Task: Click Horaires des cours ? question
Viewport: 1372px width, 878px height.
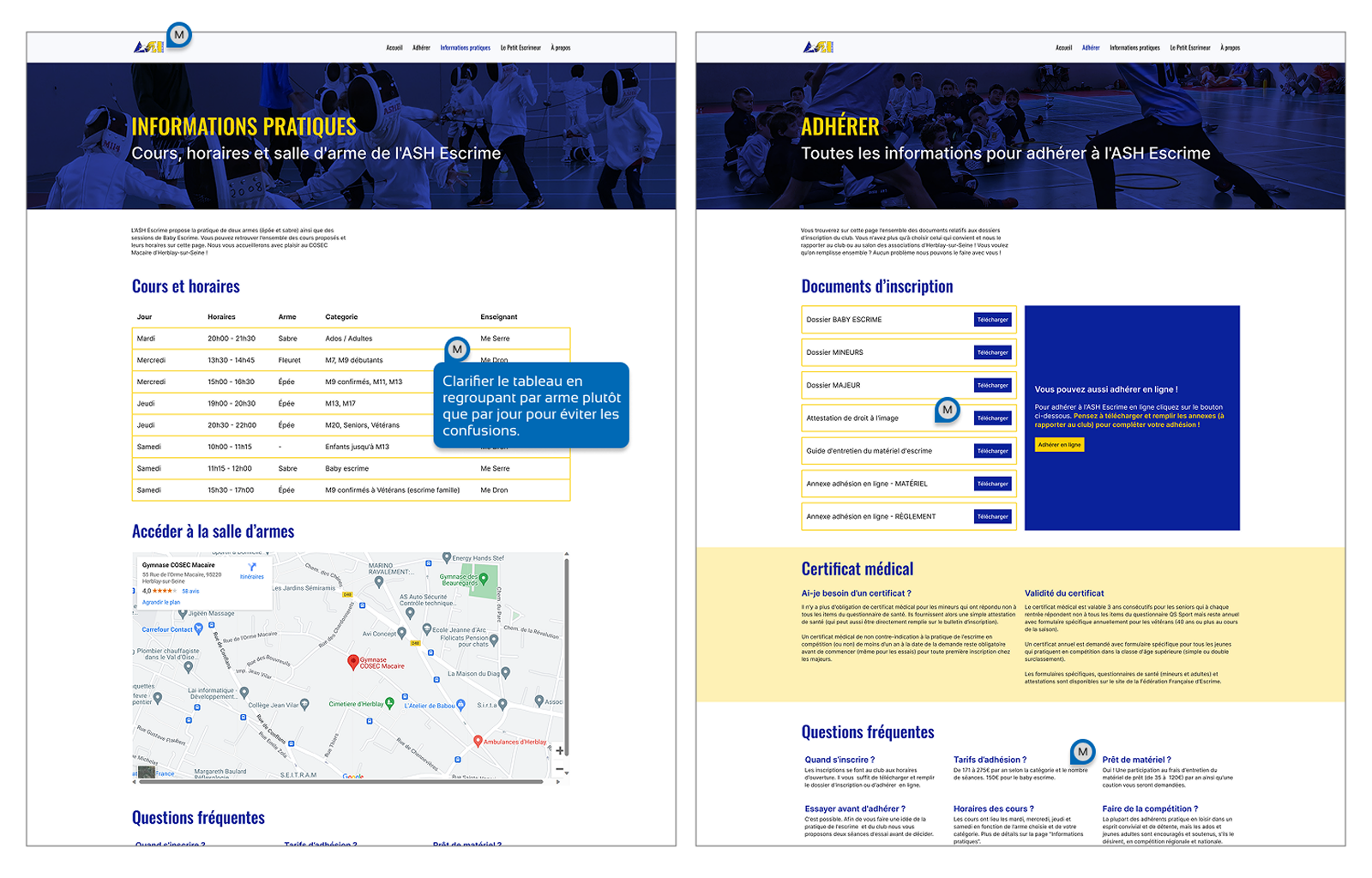Action: (994, 809)
